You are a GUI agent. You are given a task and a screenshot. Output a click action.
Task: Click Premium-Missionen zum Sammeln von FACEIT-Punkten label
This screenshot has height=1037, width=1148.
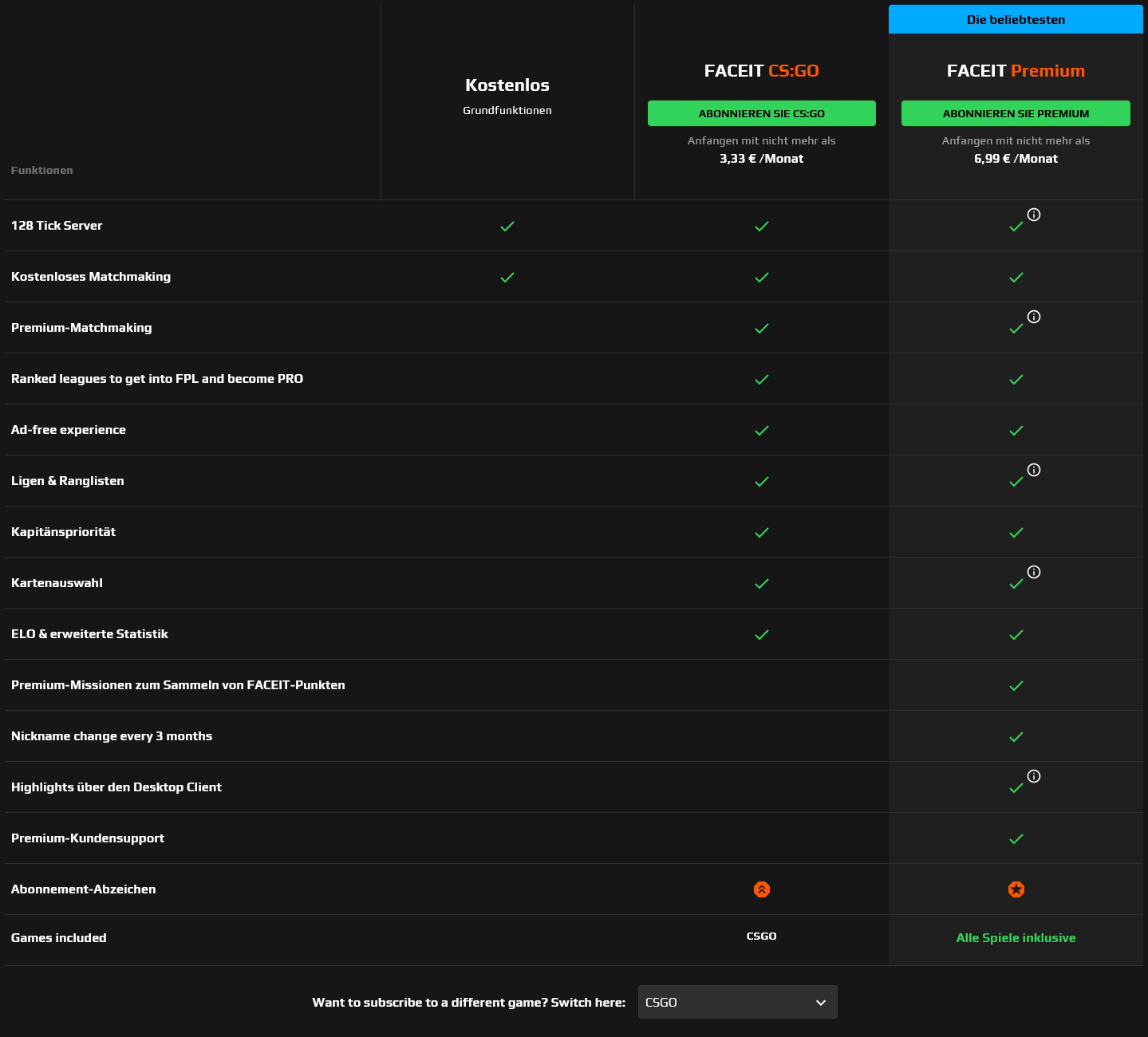[178, 685]
